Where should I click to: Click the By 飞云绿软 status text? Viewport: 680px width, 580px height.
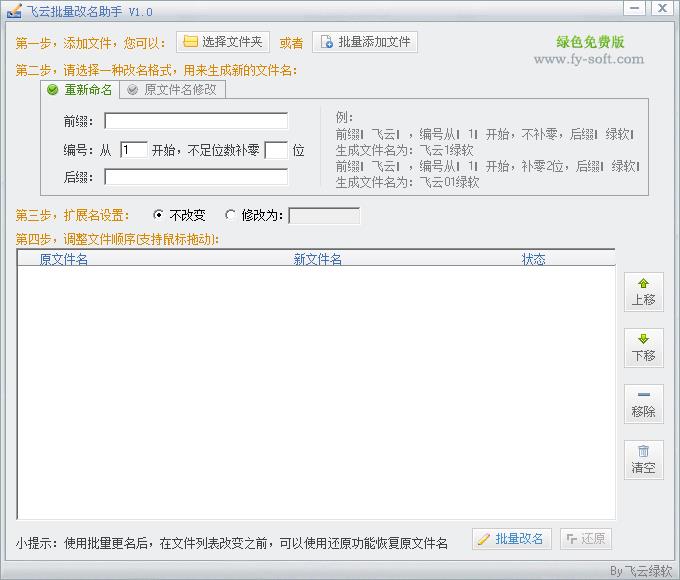641,571
